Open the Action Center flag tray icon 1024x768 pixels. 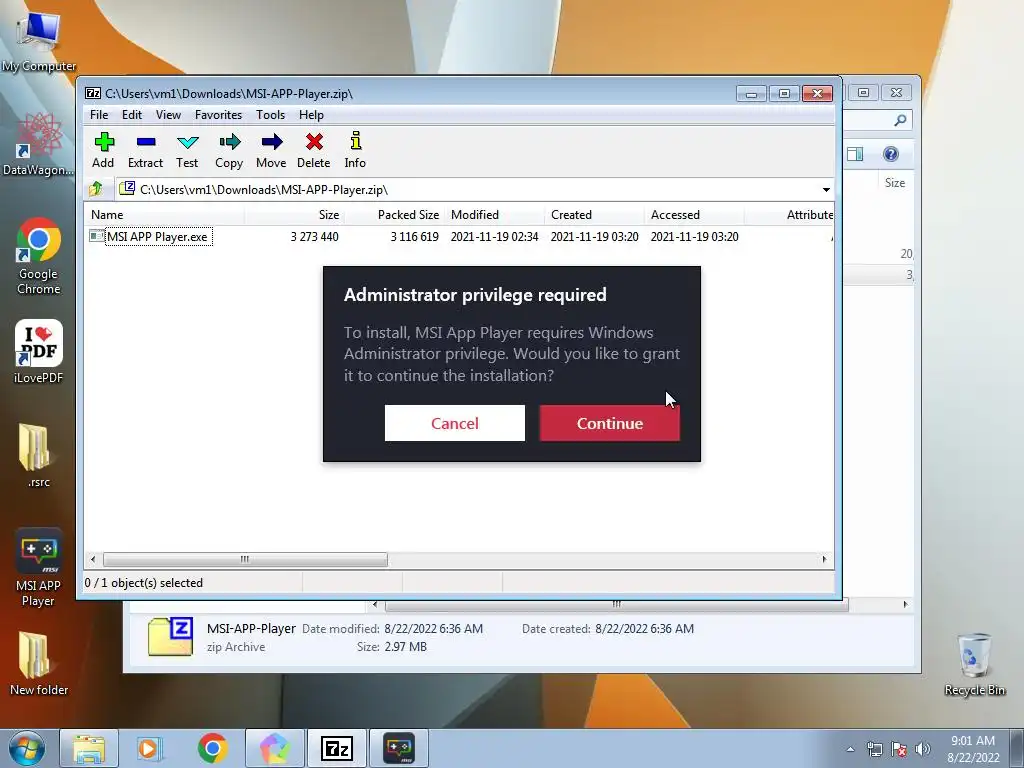[x=899, y=749]
